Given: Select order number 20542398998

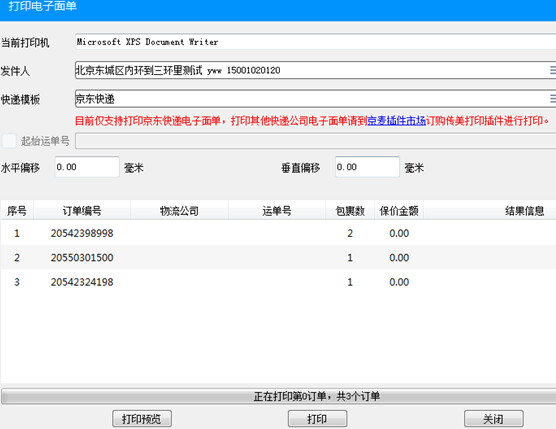Looking at the screenshot, I should [82, 233].
